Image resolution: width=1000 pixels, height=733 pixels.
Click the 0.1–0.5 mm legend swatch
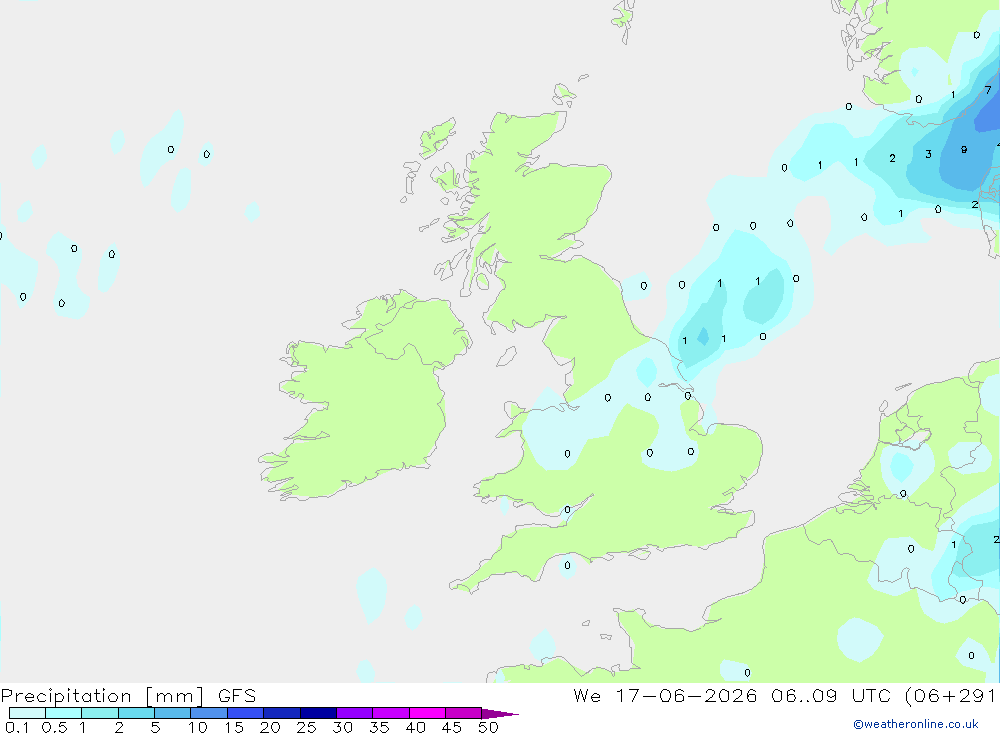click(27, 713)
